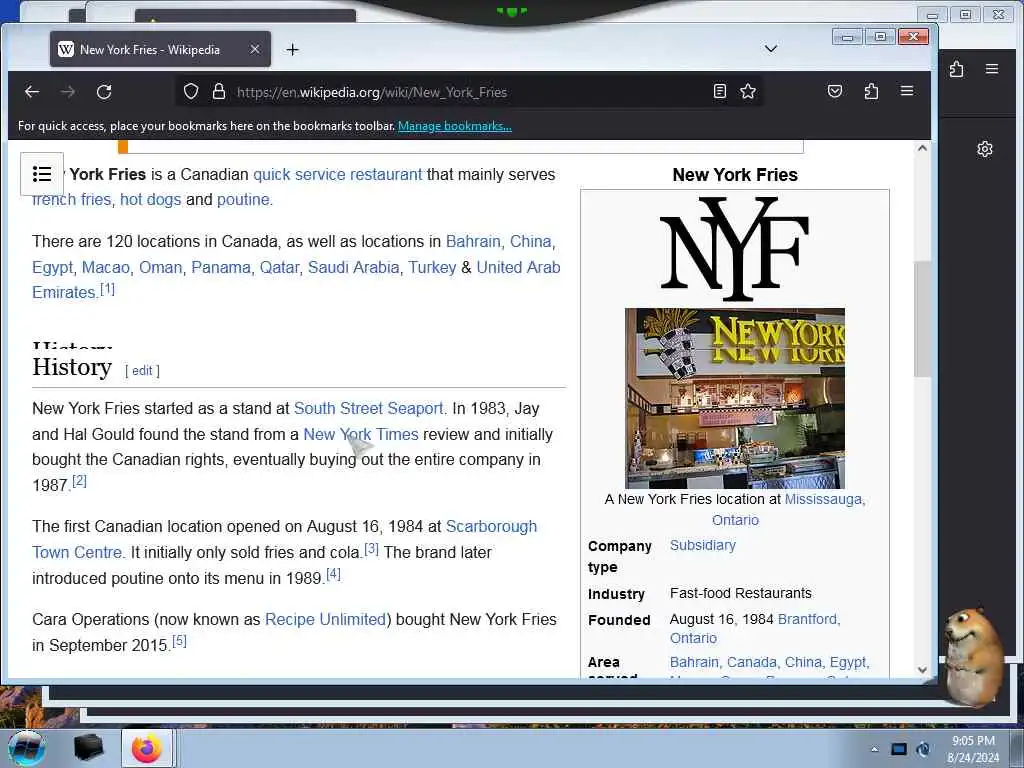This screenshot has height=768, width=1024.
Task: Open extensions puzzle icon in front window
Action: click(871, 91)
